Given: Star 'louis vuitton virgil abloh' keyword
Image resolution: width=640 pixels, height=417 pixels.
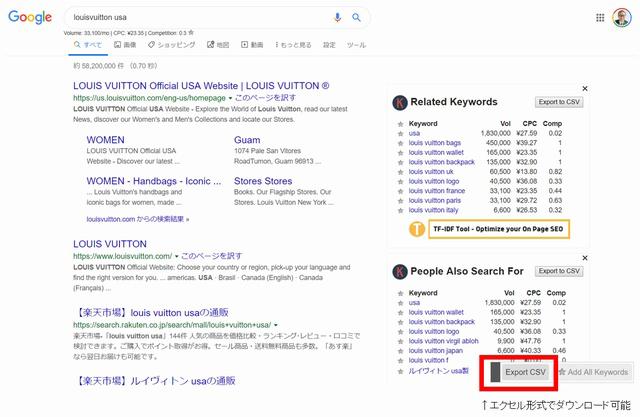Looking at the screenshot, I should (401, 341).
